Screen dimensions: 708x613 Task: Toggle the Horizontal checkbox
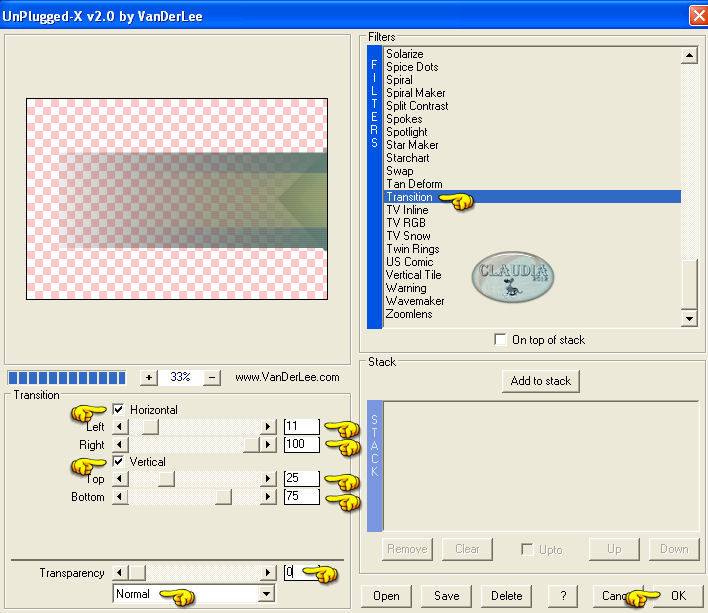pos(118,409)
